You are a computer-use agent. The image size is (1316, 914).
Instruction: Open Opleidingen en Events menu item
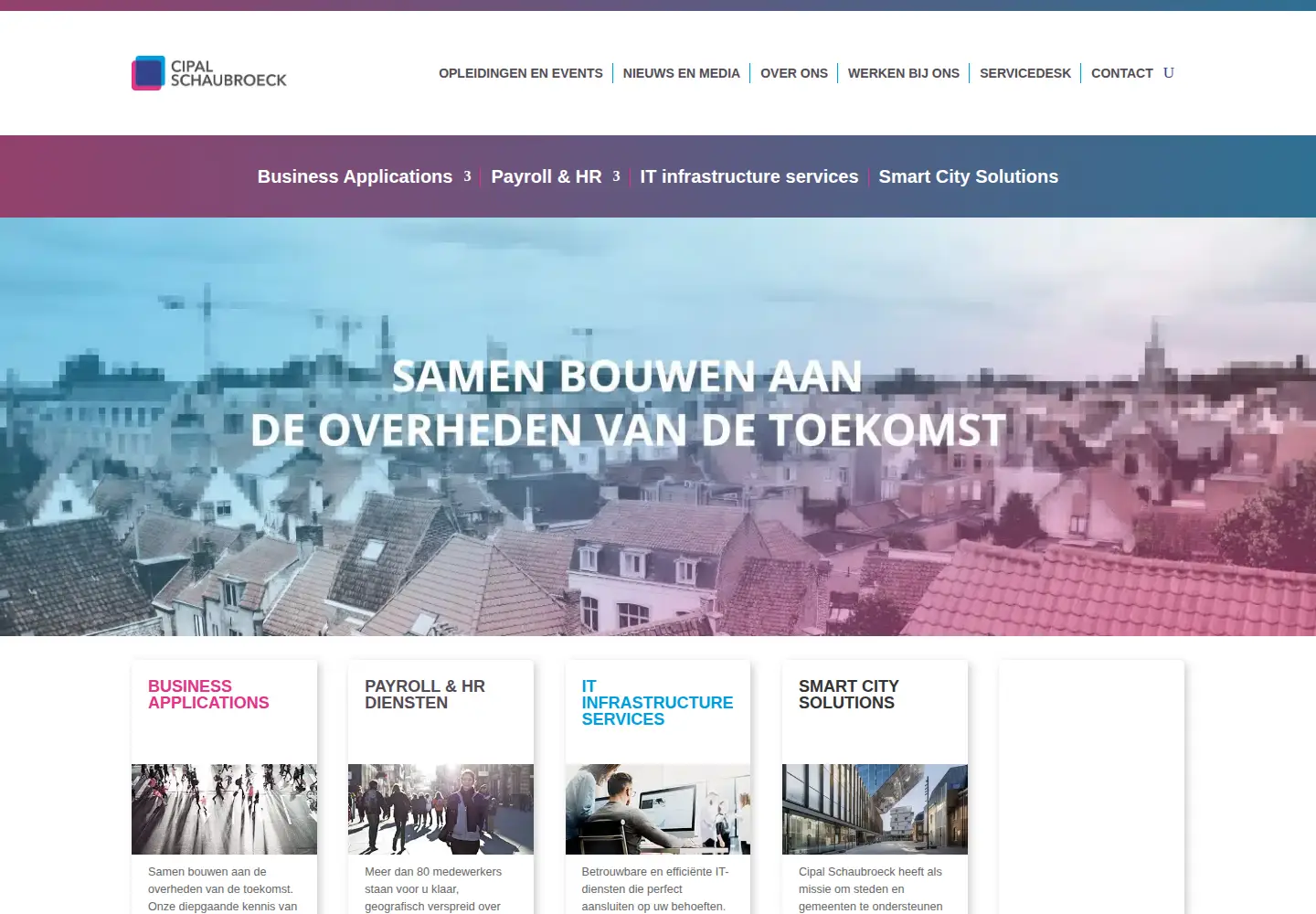tap(521, 73)
